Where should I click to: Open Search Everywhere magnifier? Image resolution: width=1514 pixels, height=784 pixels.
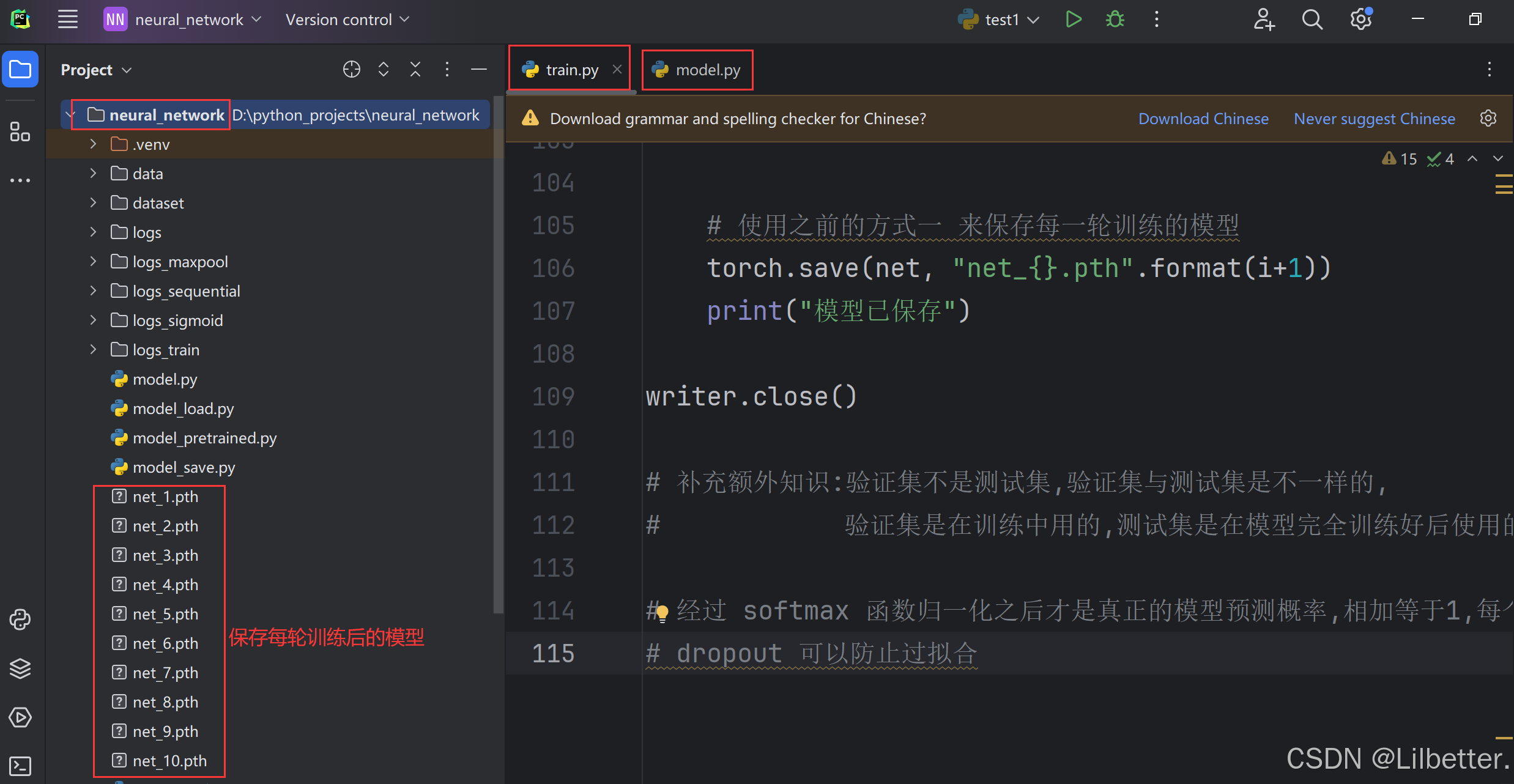pyautogui.click(x=1312, y=20)
